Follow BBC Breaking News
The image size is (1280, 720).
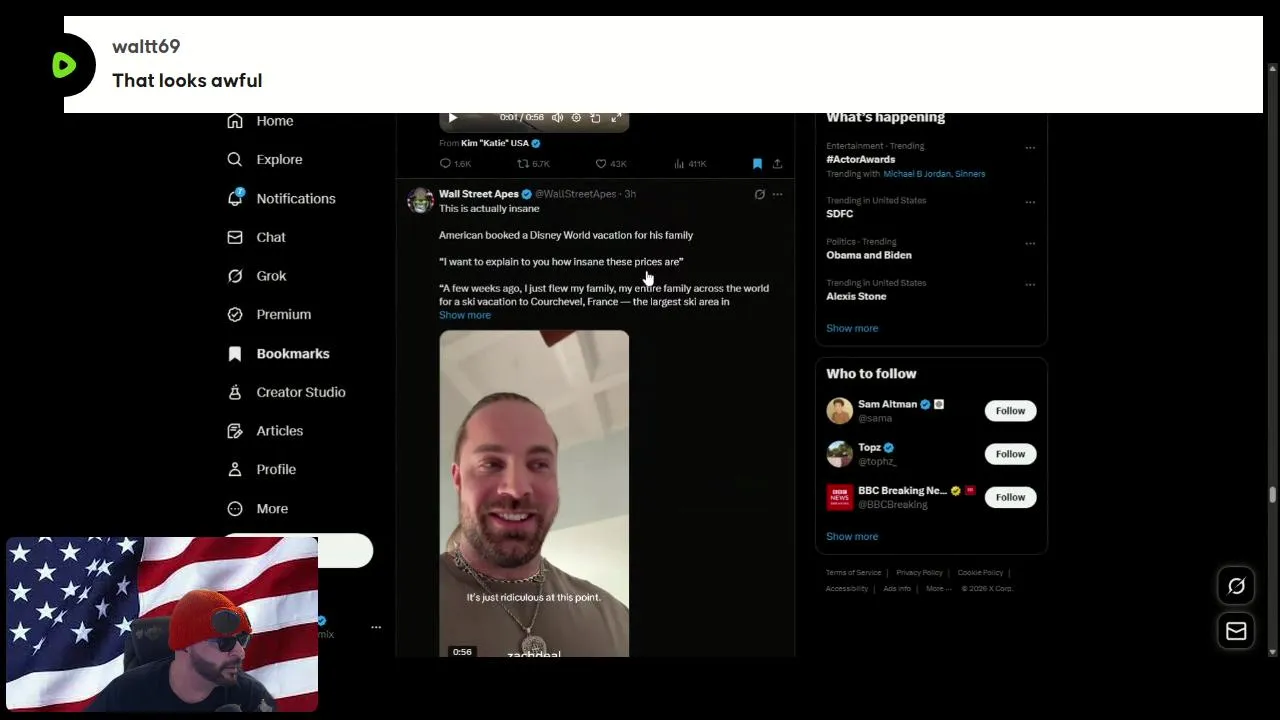(1010, 497)
